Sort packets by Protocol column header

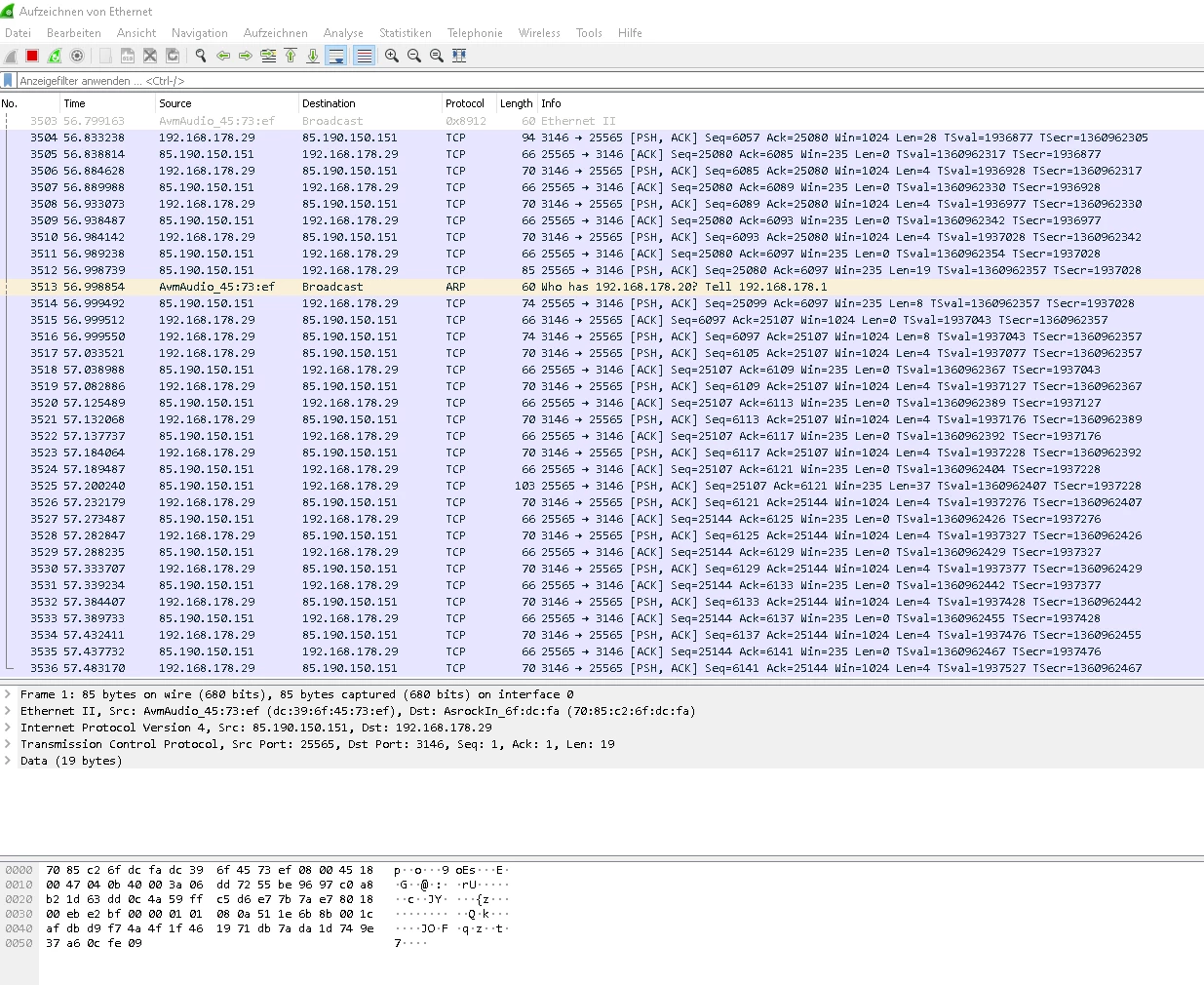(x=465, y=103)
